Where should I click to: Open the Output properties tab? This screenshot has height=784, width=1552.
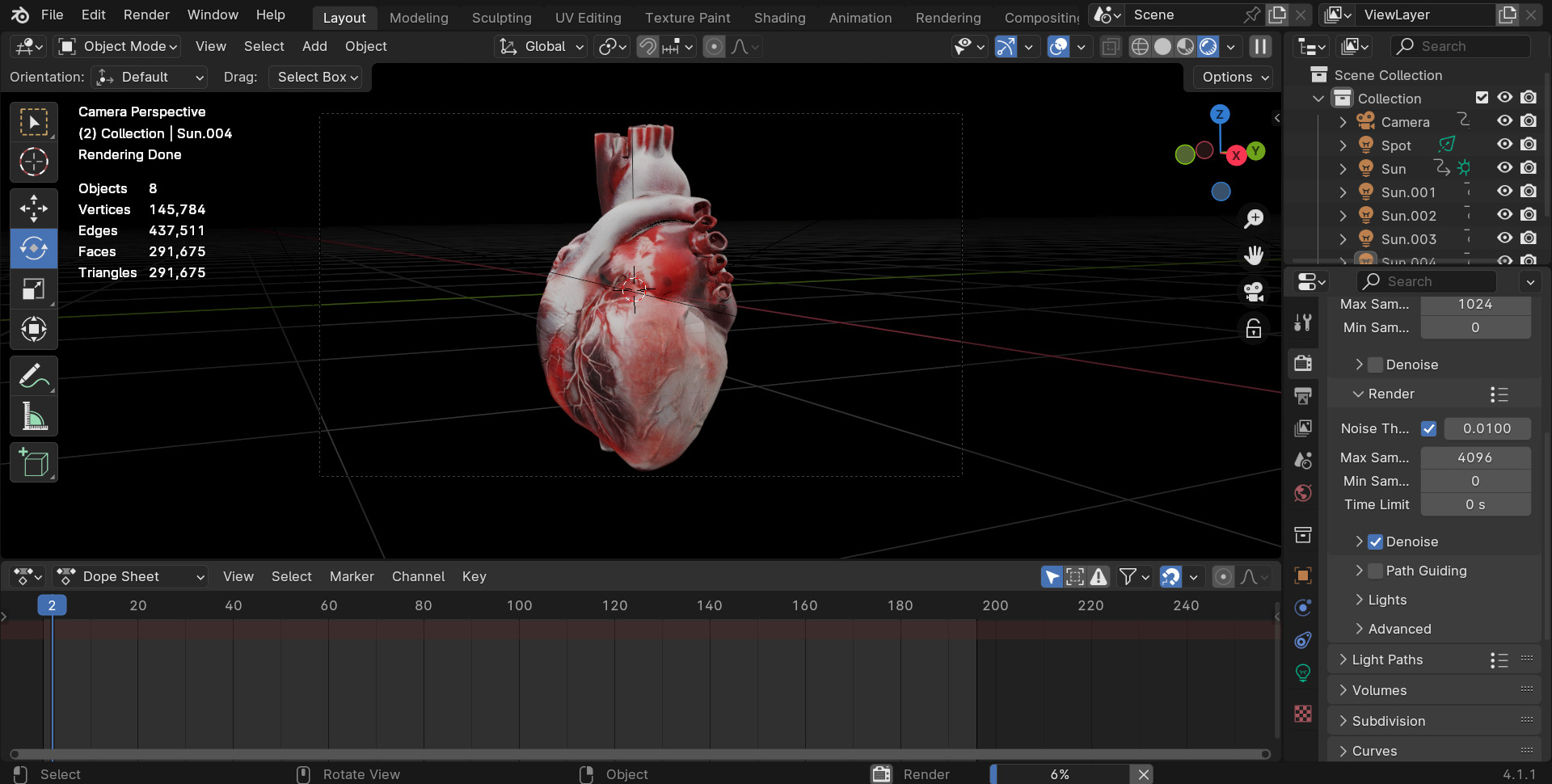pyautogui.click(x=1303, y=395)
